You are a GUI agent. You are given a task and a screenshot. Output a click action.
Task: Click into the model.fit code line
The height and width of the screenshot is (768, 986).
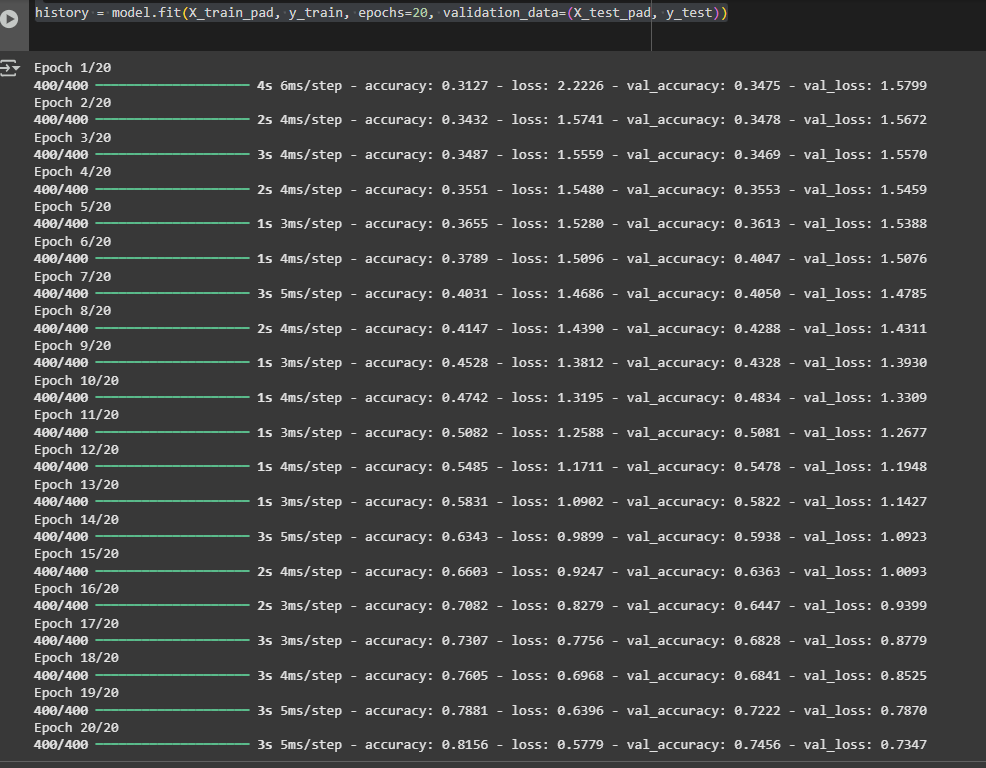point(380,13)
